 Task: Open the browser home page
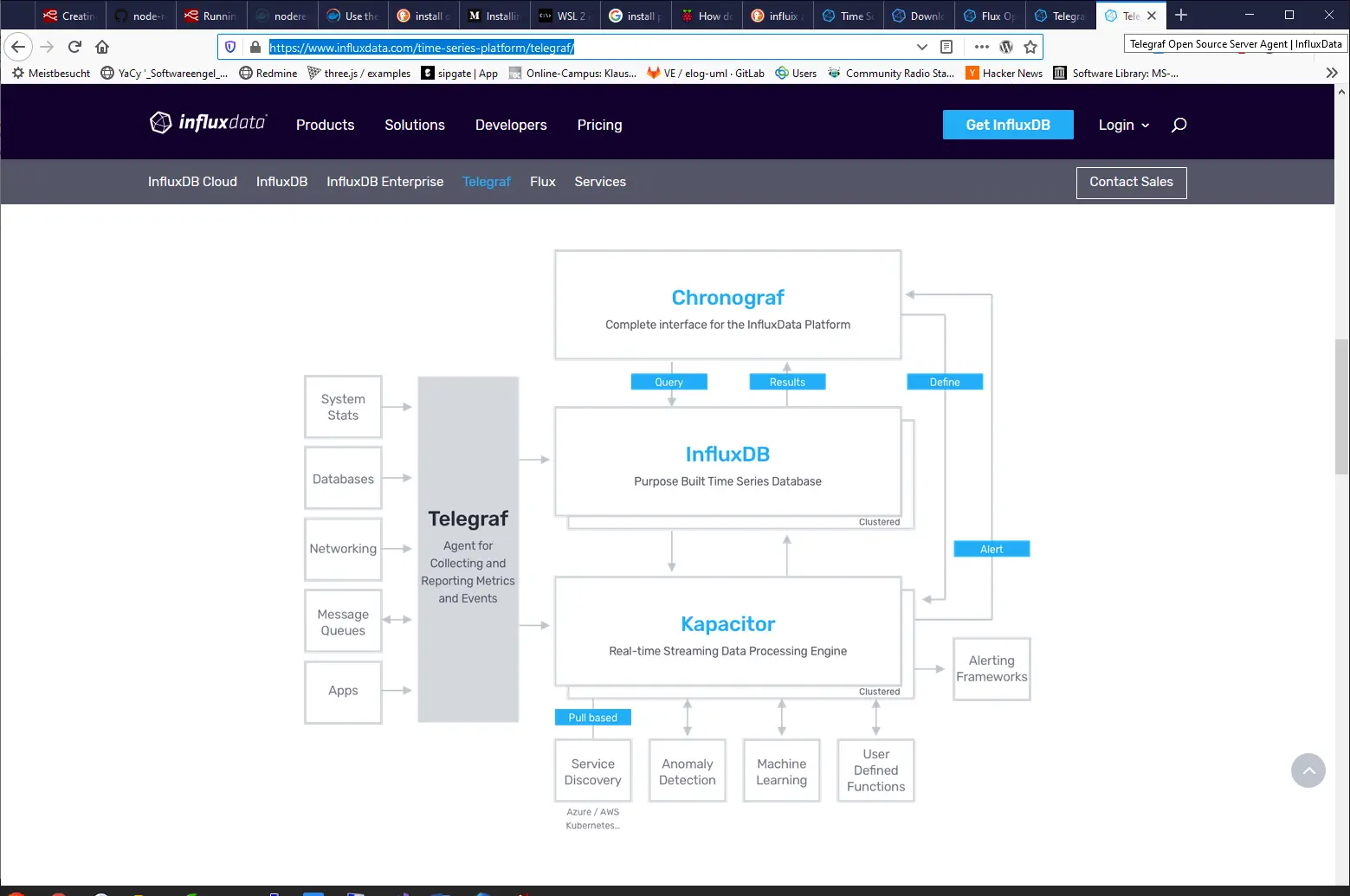102,47
